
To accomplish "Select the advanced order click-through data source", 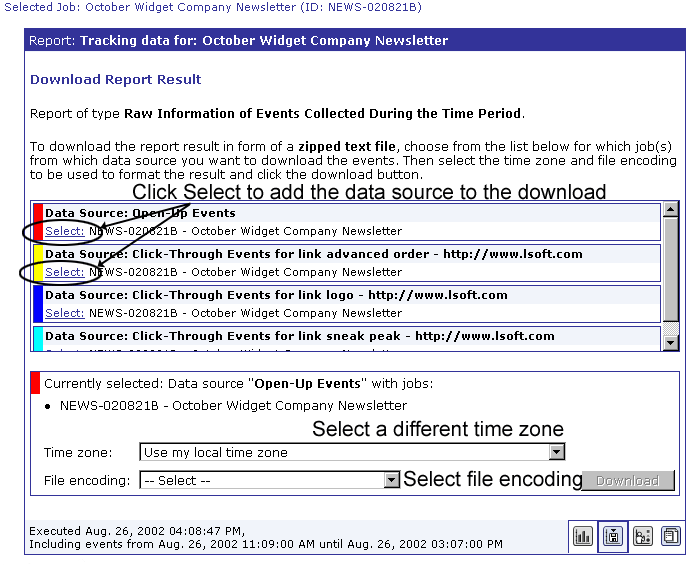I will (65, 272).
